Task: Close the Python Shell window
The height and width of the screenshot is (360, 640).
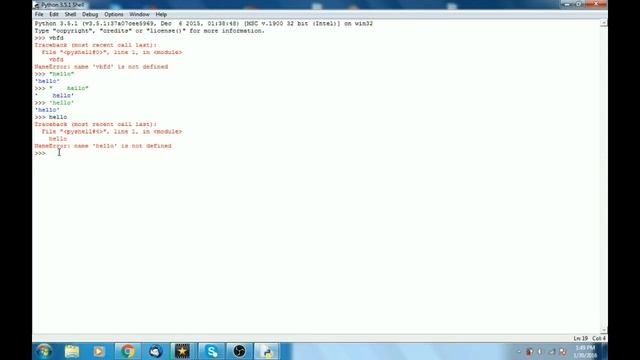Action: 596,4
